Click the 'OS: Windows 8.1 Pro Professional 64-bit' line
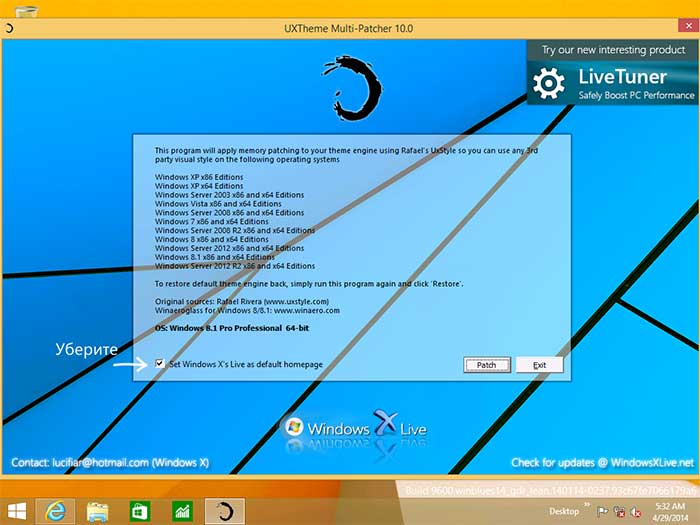700x525 pixels. 232,328
